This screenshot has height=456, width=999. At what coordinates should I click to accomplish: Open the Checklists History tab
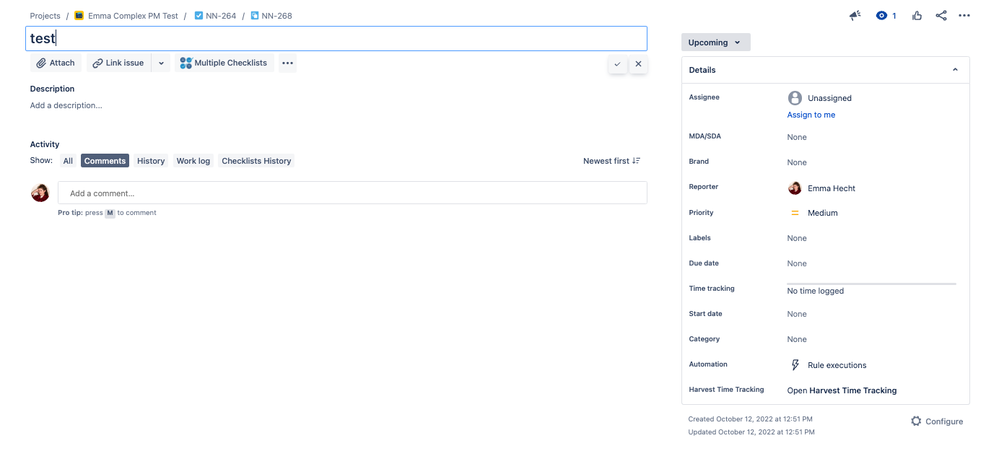[256, 161]
